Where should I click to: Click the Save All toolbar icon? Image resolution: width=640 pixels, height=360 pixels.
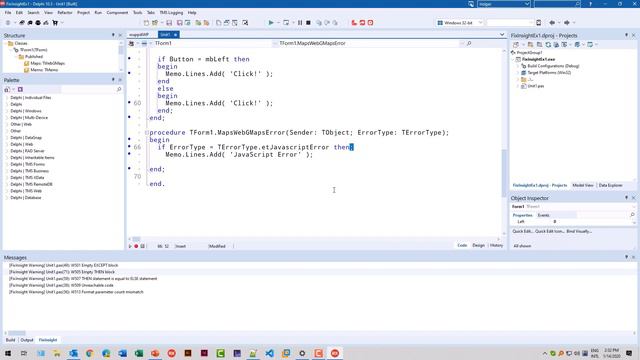pos(180,23)
